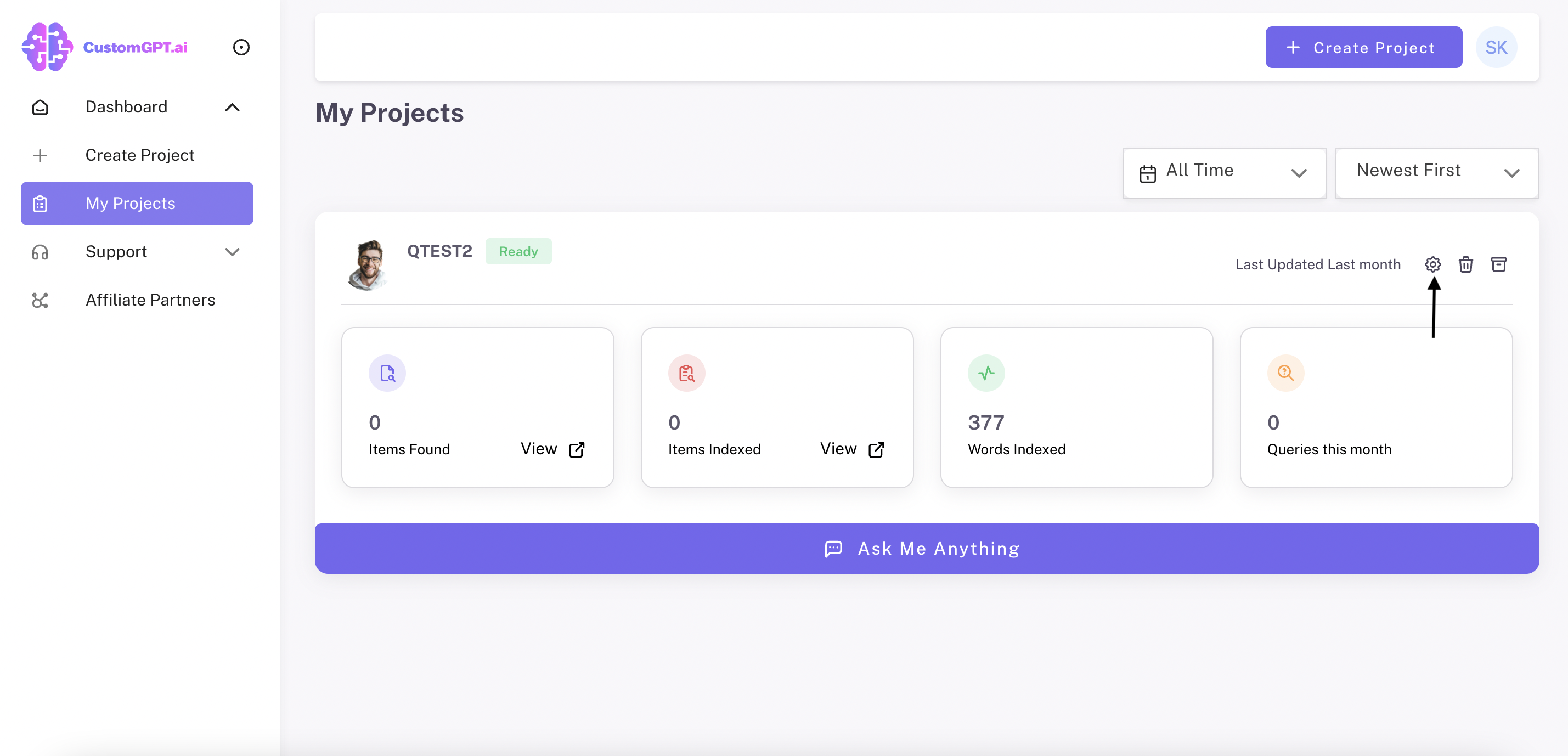The width and height of the screenshot is (1568, 756).
Task: Collapse the Dashboard menu section
Action: point(232,107)
